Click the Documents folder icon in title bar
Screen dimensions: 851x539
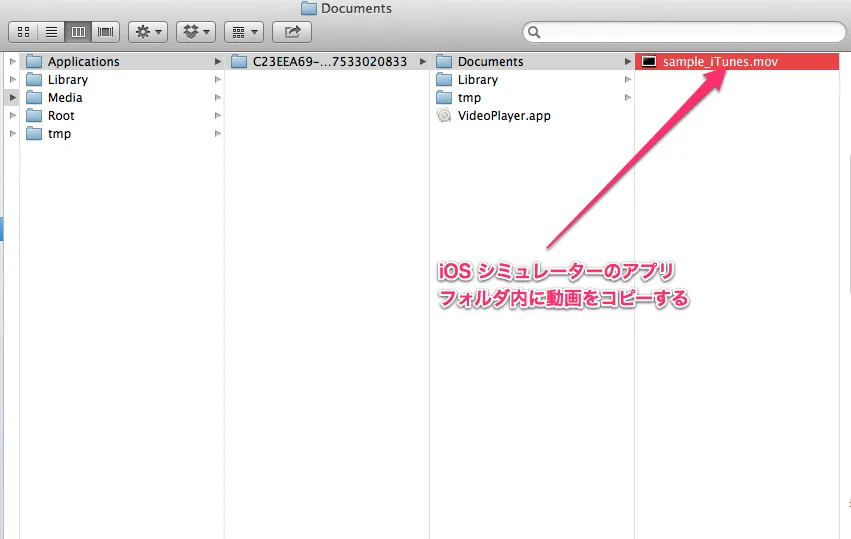(x=309, y=8)
